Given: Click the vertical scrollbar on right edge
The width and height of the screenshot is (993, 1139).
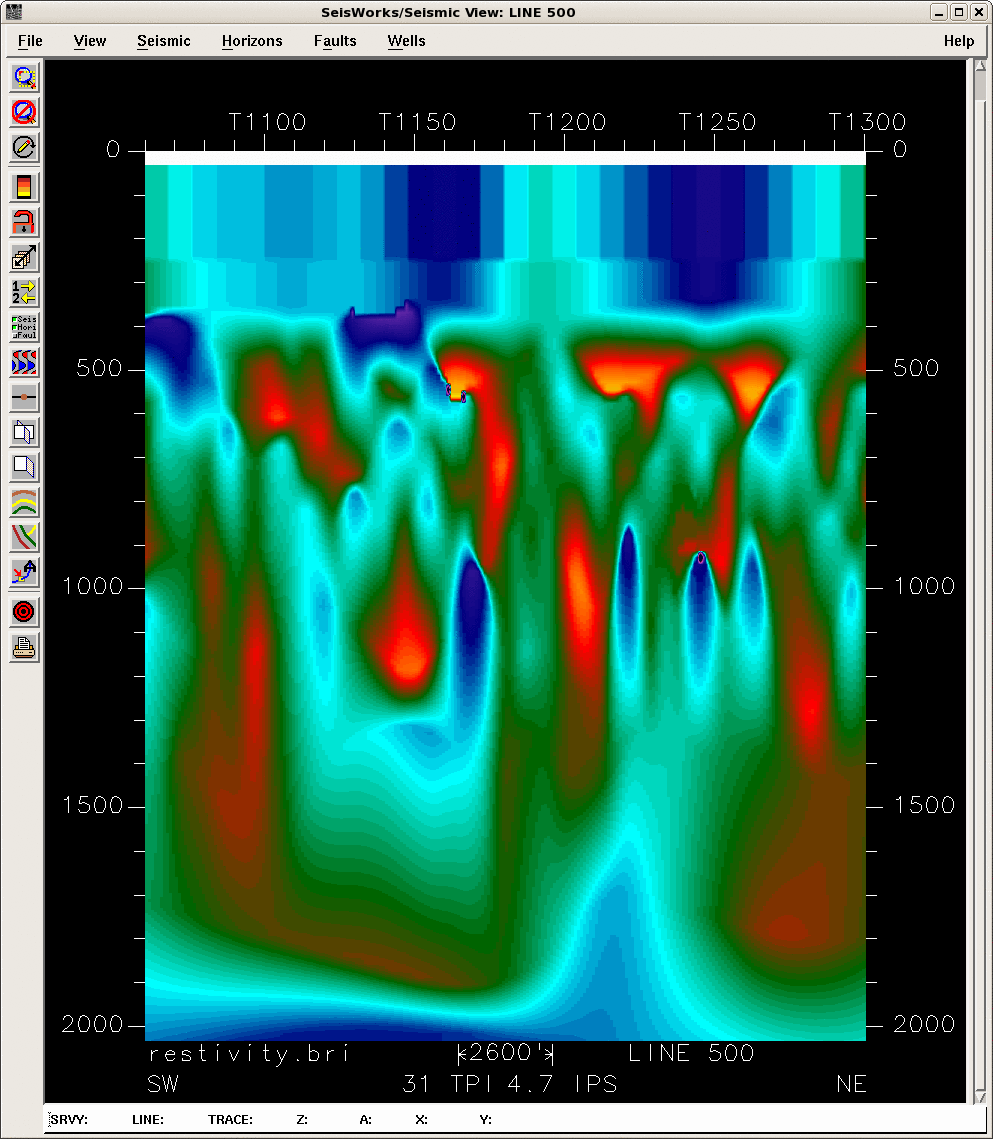Looking at the screenshot, I should tap(980, 580).
